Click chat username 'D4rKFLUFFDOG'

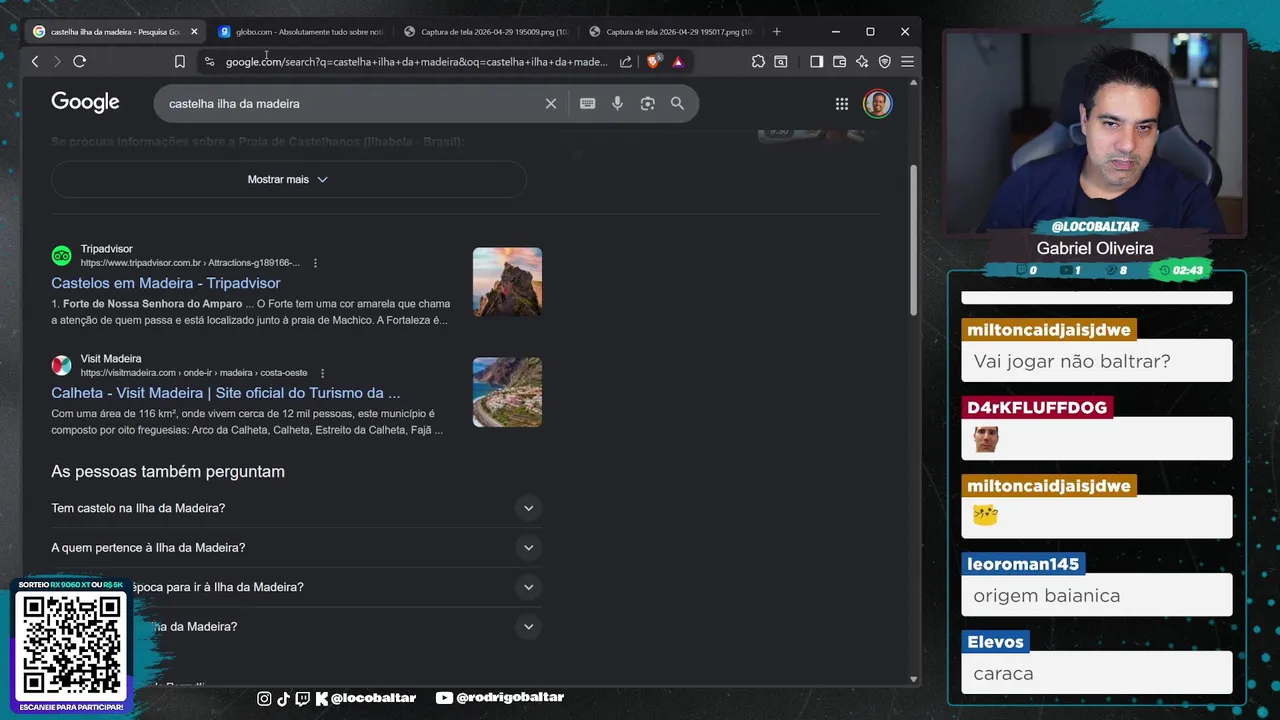(x=1037, y=407)
